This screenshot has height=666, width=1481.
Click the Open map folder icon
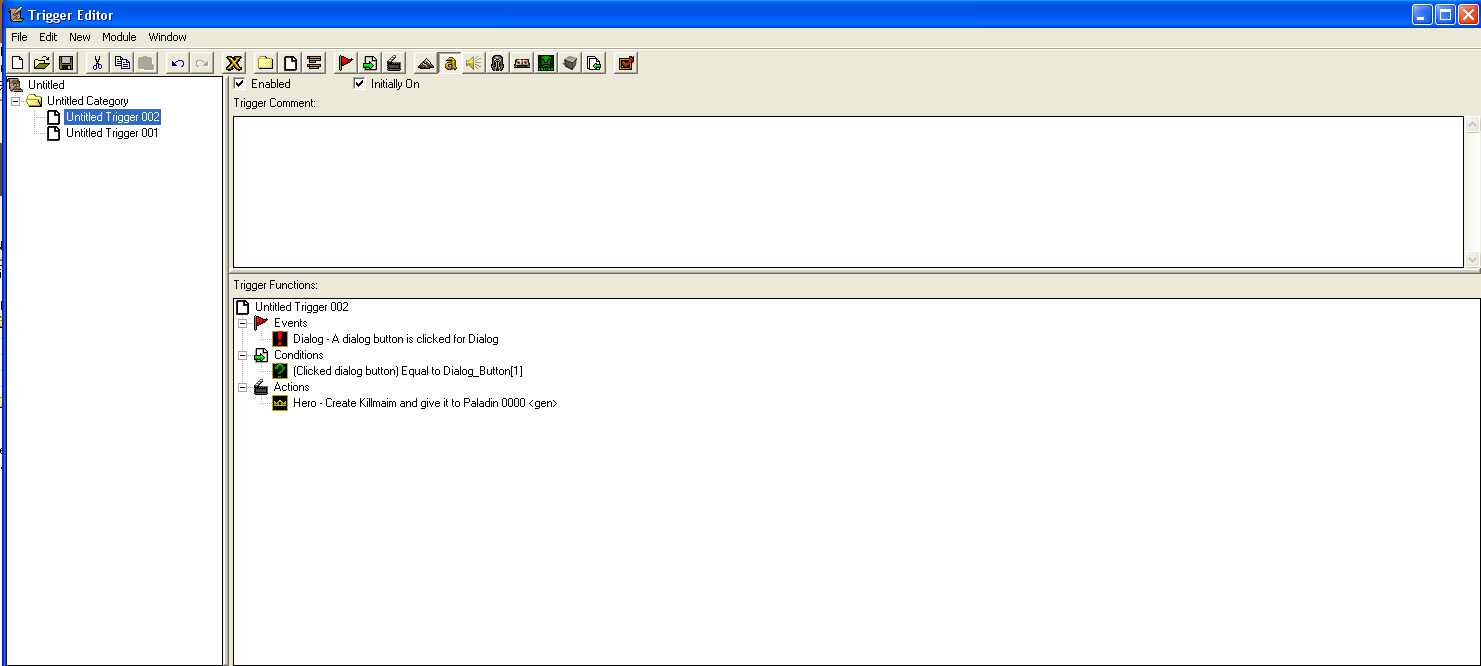41,63
